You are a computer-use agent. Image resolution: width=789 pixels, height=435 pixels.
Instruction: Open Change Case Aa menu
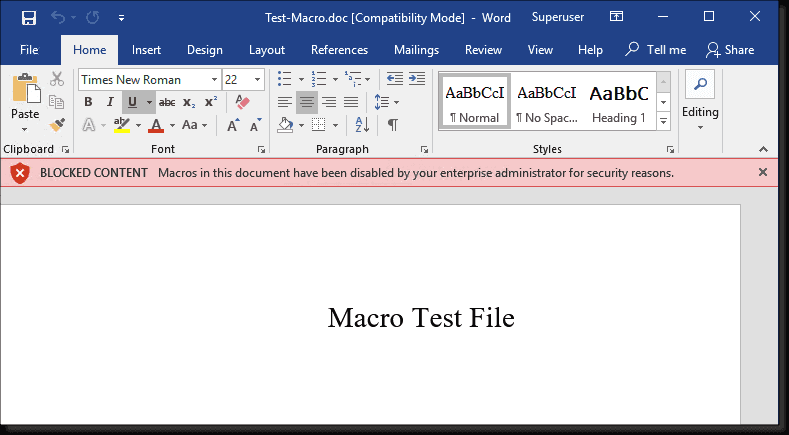point(194,125)
